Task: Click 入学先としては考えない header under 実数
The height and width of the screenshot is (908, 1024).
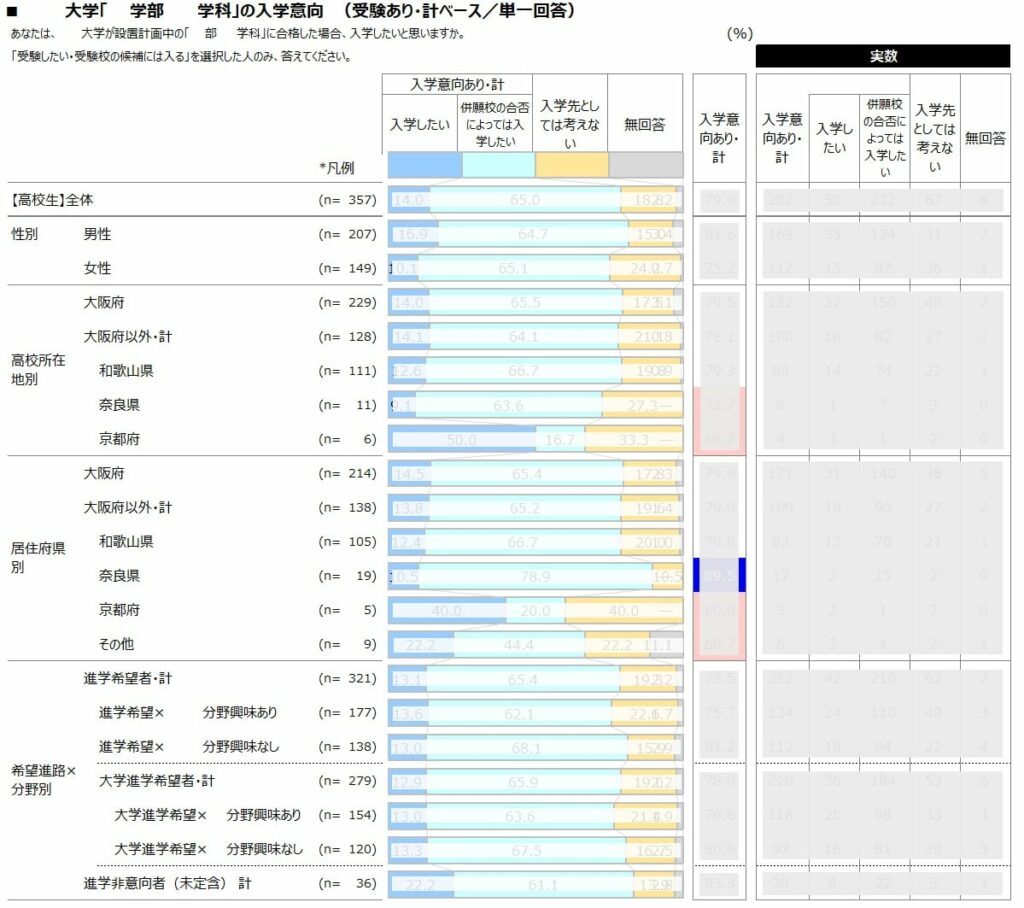Action: [935, 138]
